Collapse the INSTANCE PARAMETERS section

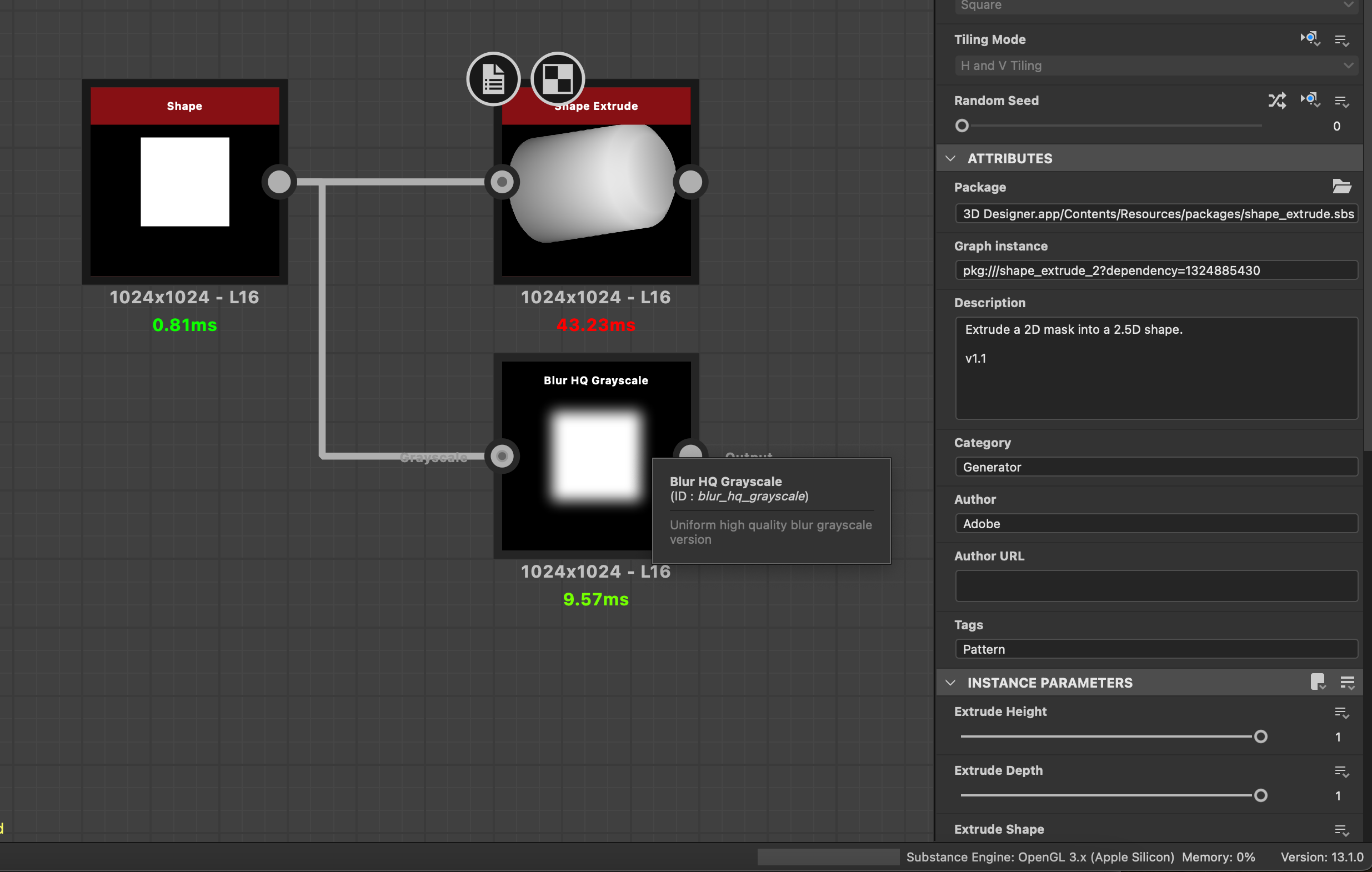click(950, 683)
